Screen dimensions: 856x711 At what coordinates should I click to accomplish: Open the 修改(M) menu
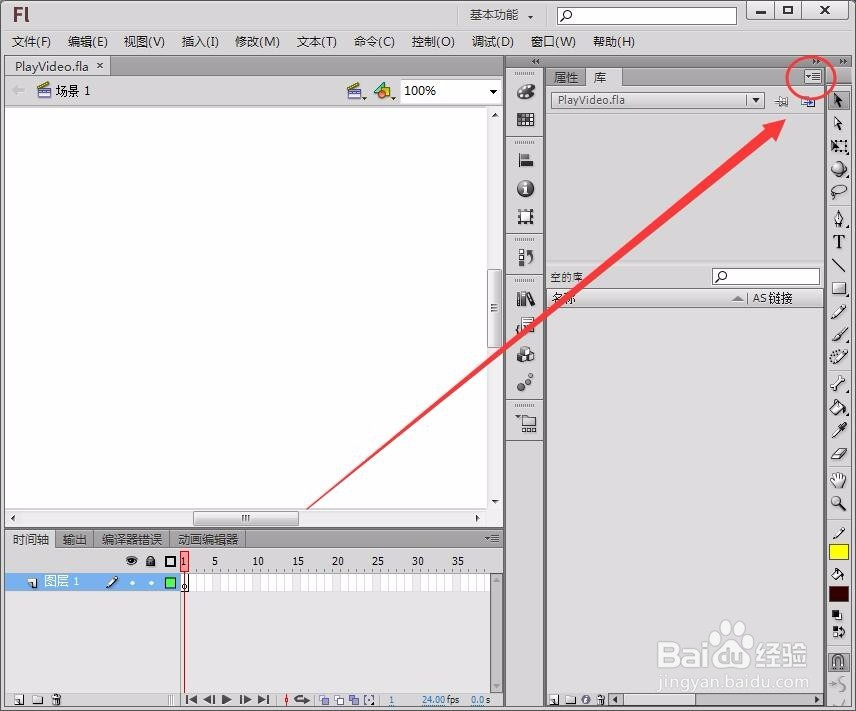point(257,42)
